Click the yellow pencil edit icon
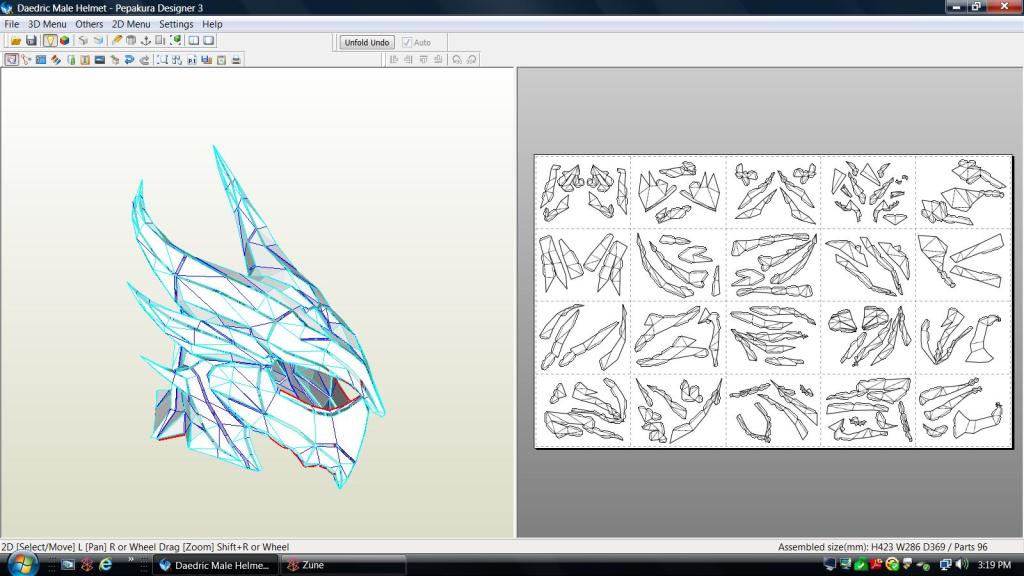Screen dimensions: 1024x576 coord(117,40)
